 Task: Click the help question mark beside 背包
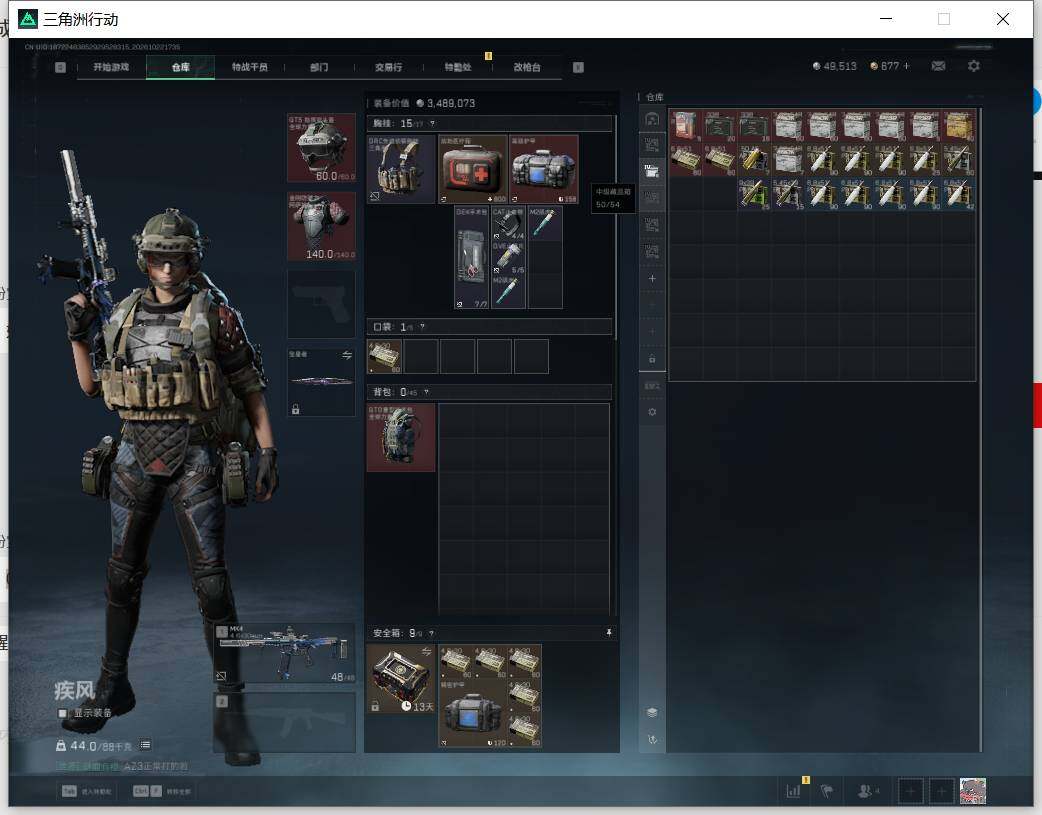426,392
